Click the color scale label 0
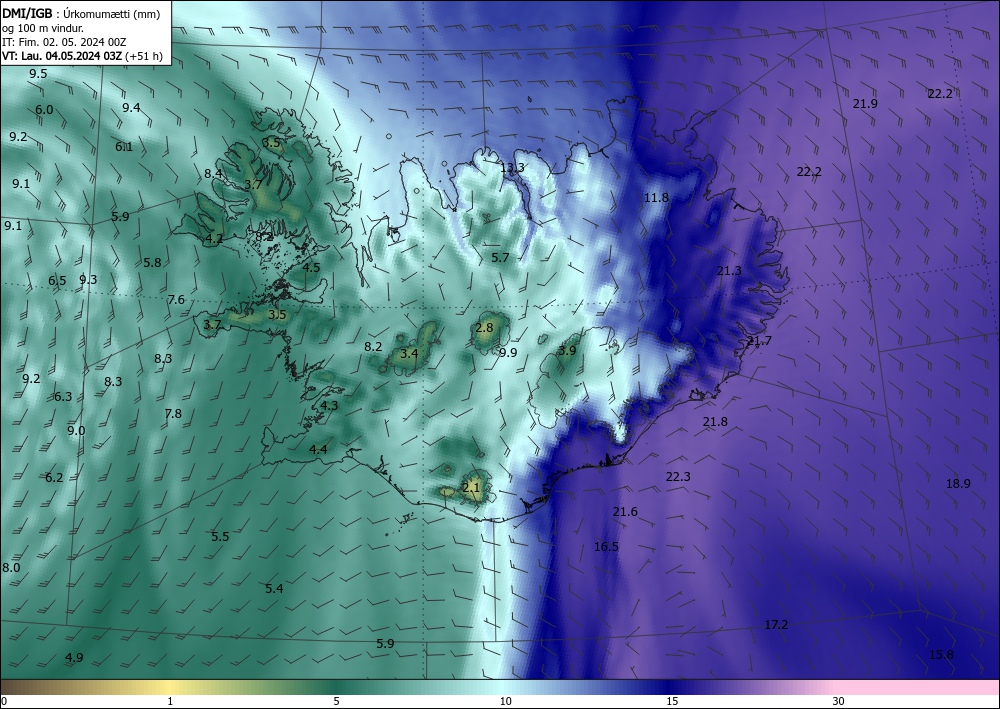The image size is (1000, 709). tap(4, 701)
